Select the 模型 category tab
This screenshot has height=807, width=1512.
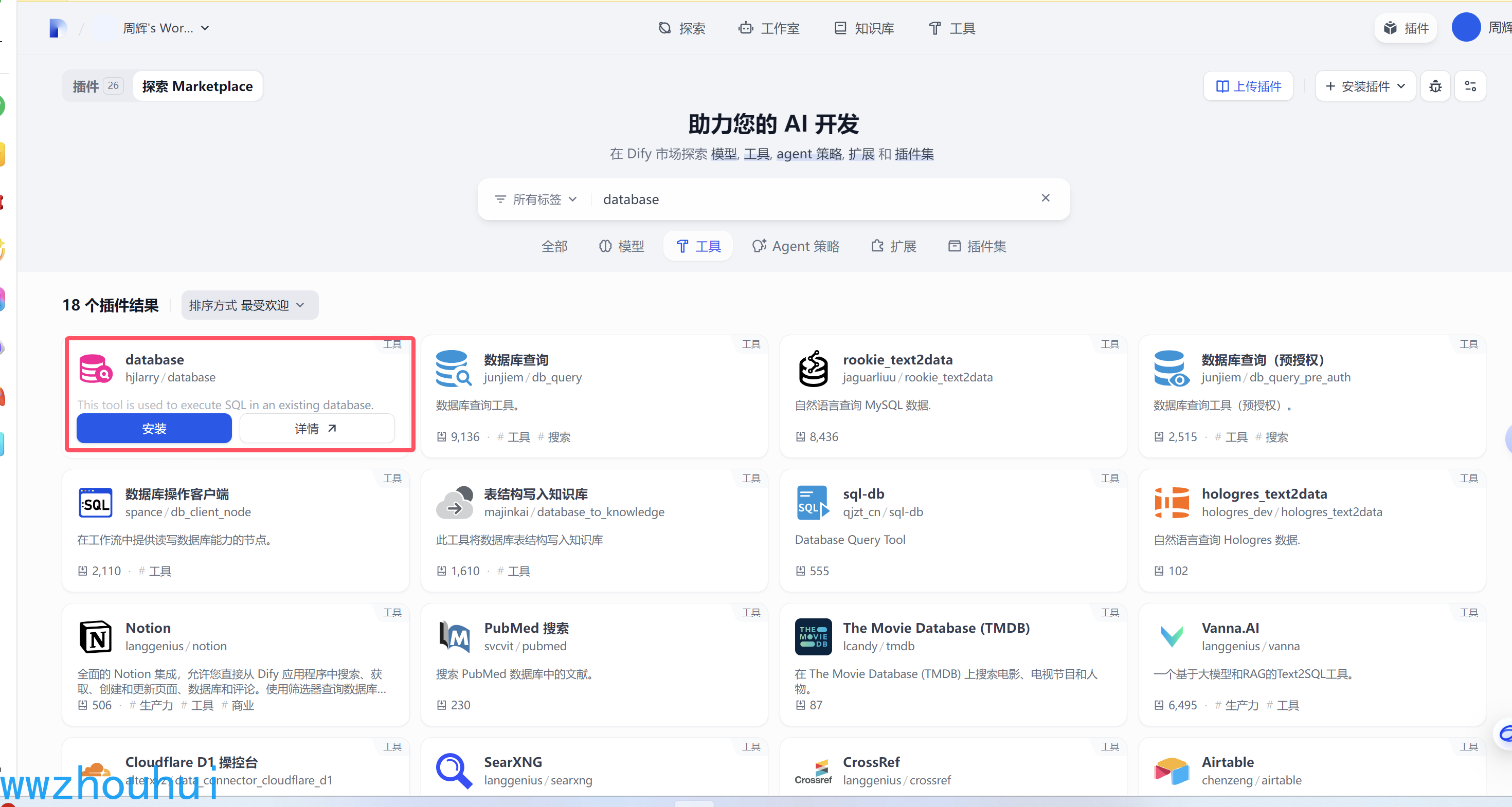622,246
